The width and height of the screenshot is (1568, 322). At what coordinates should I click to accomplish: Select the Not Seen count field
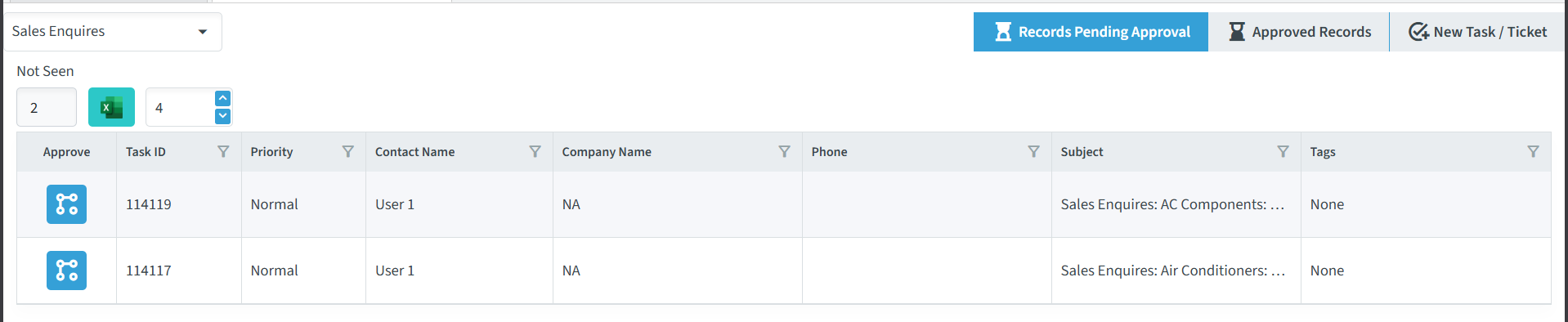click(47, 107)
